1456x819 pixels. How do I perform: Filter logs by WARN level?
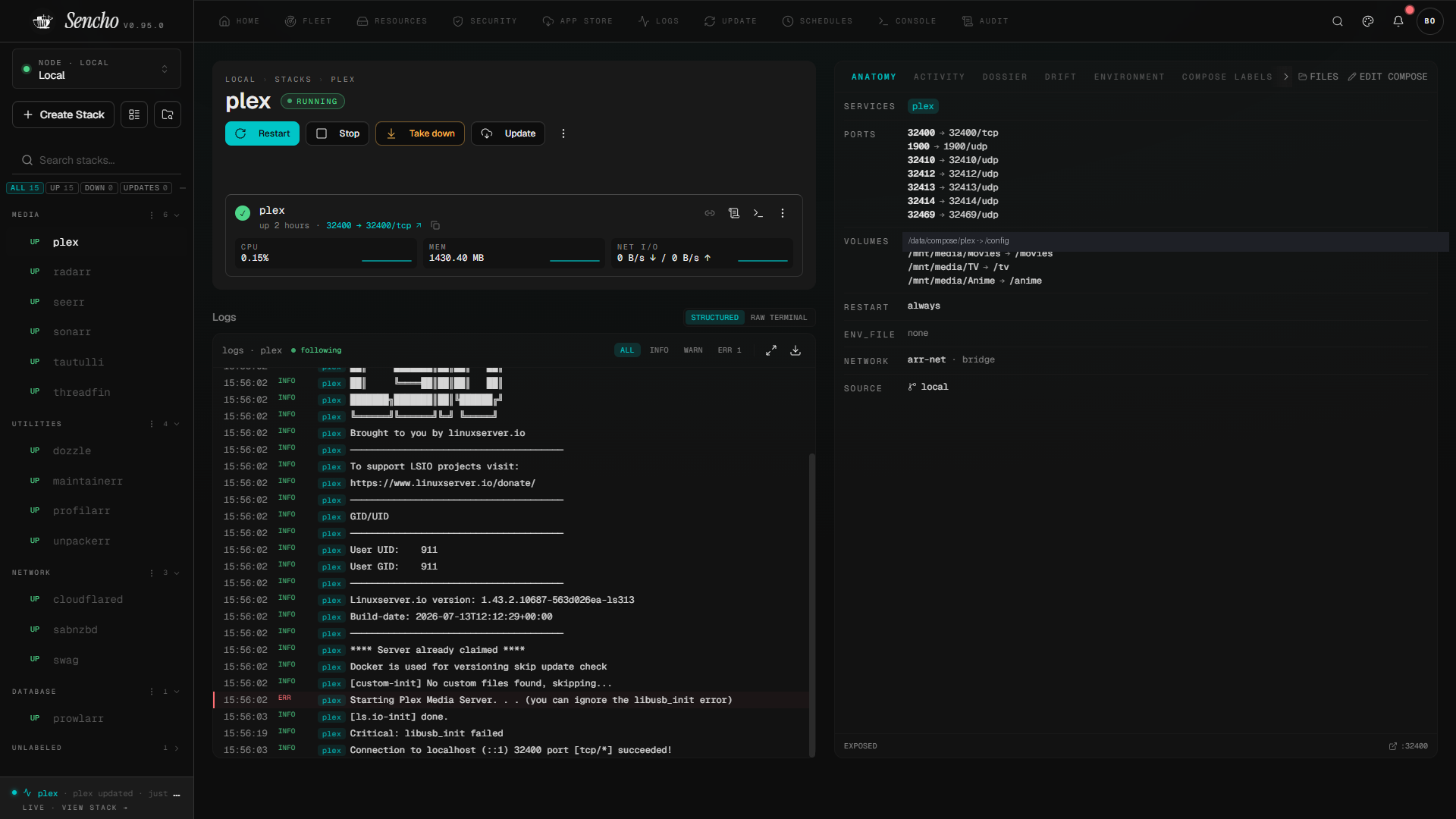[693, 350]
